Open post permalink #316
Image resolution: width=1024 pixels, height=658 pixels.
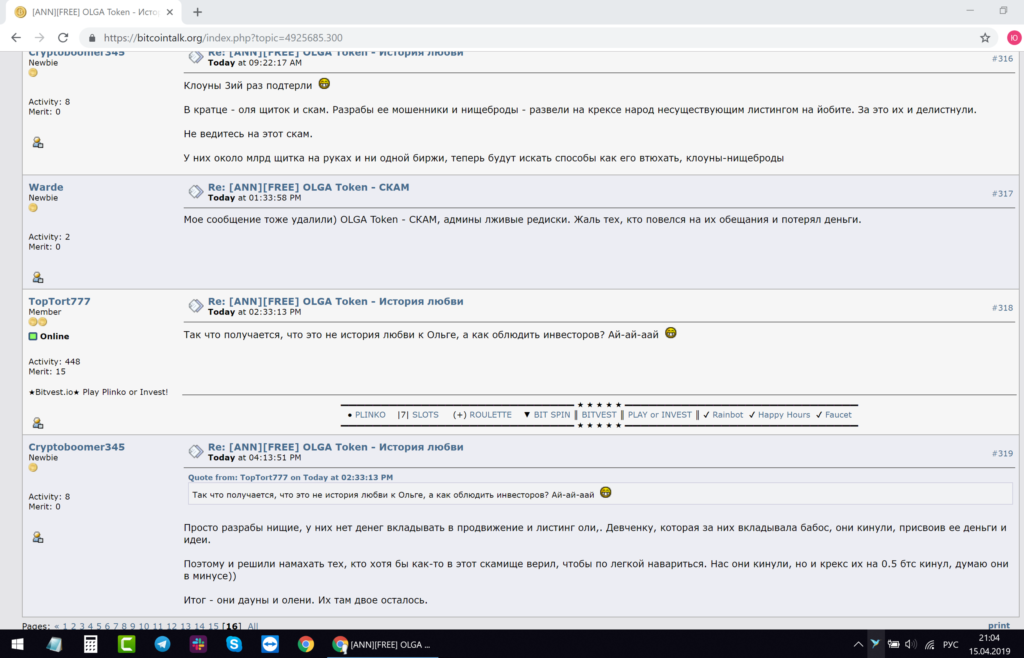[1002, 59]
